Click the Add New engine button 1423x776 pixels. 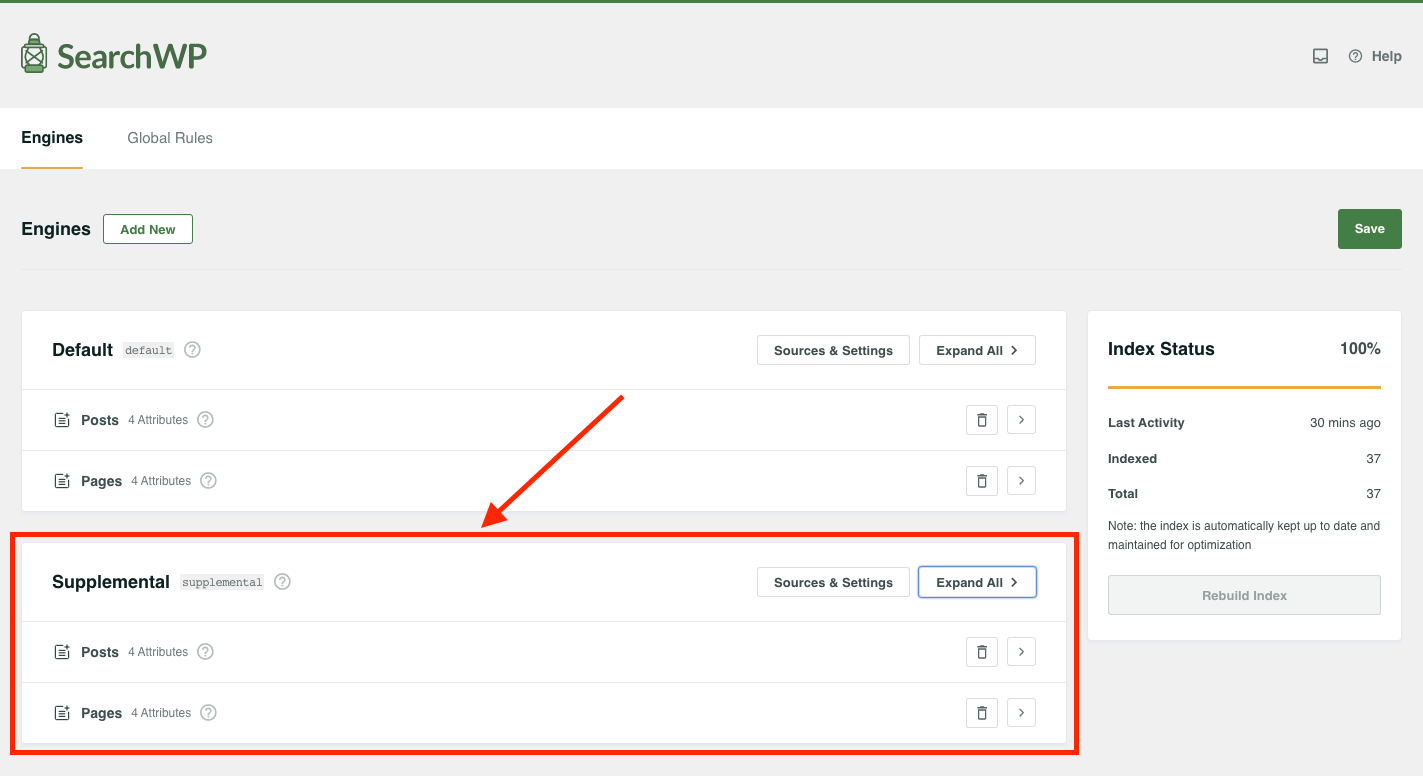click(148, 229)
